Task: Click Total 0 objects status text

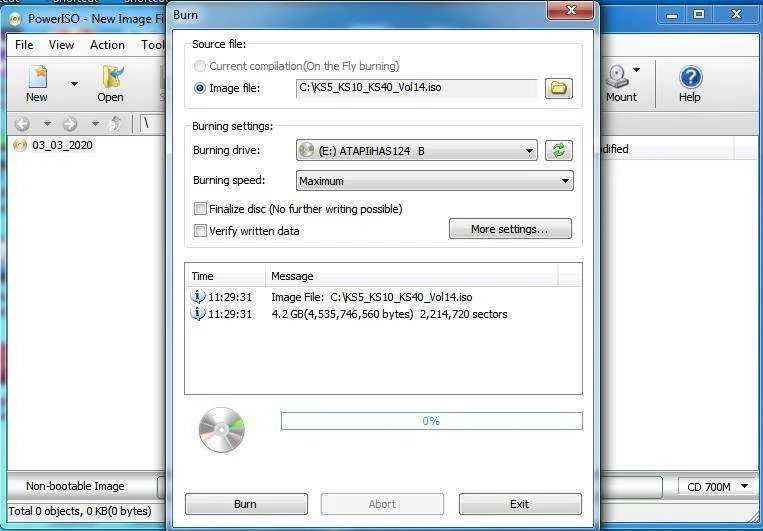Action: point(80,511)
